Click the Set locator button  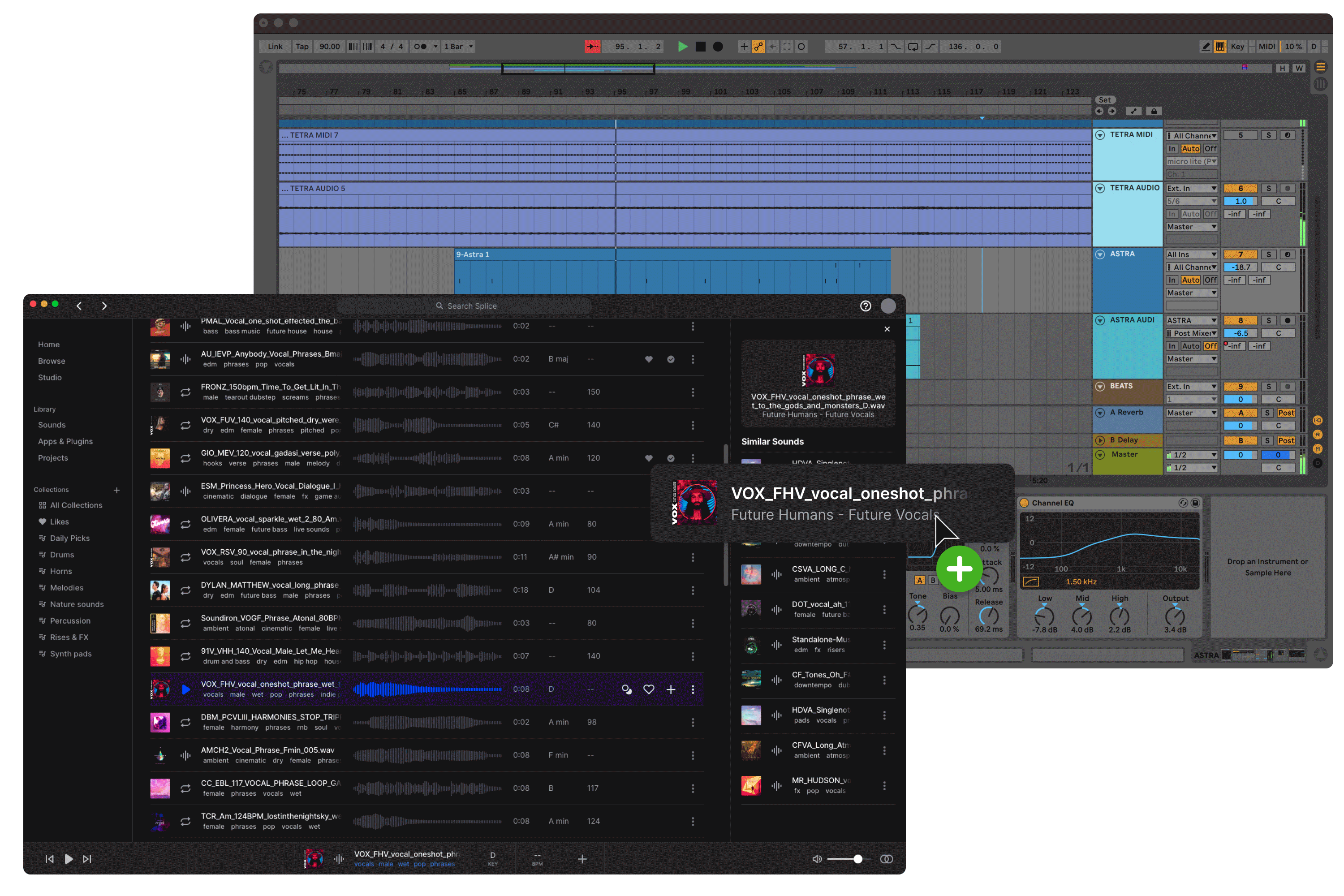(1105, 100)
